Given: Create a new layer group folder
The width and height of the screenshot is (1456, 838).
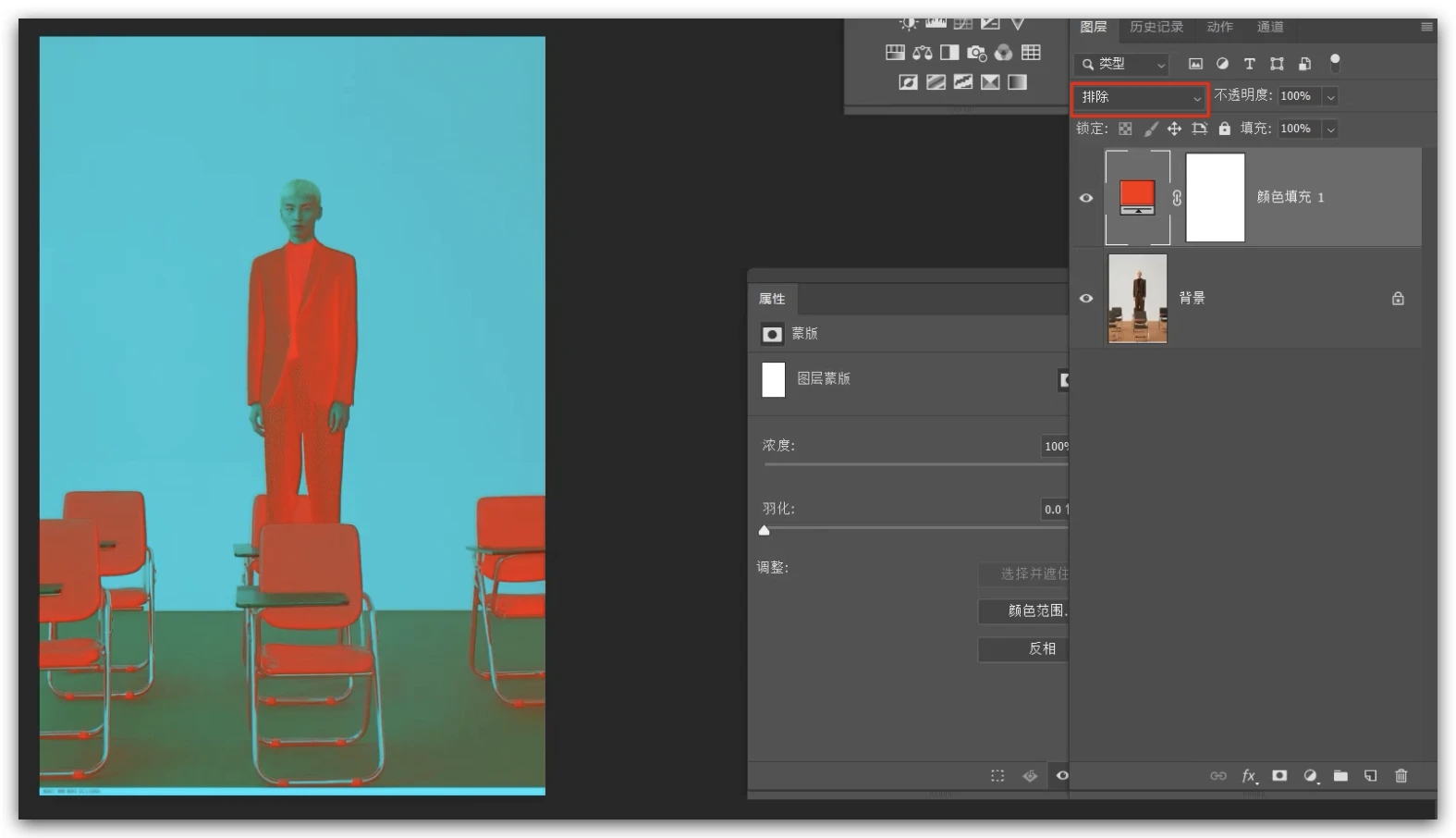Looking at the screenshot, I should click(1340, 776).
